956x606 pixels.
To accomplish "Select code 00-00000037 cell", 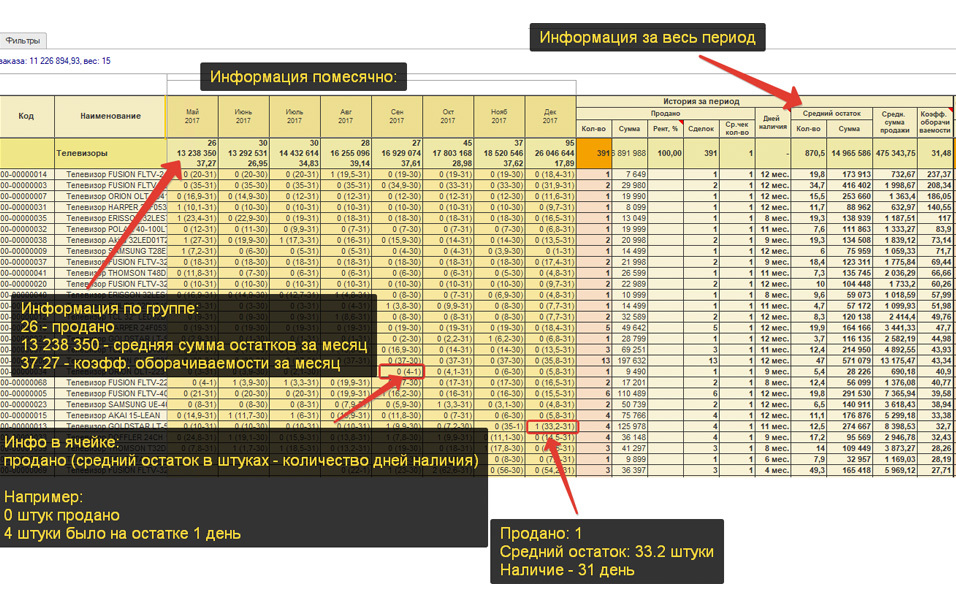I will (26, 262).
